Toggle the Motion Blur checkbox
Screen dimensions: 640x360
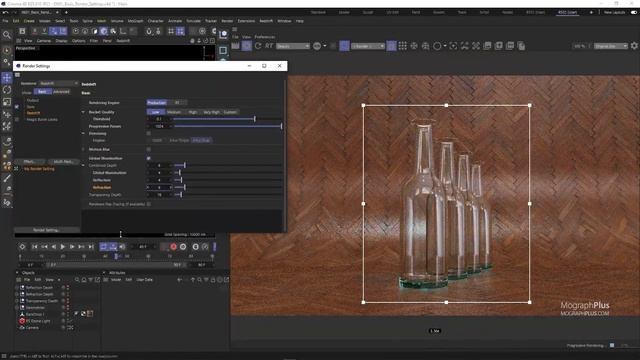pos(149,149)
